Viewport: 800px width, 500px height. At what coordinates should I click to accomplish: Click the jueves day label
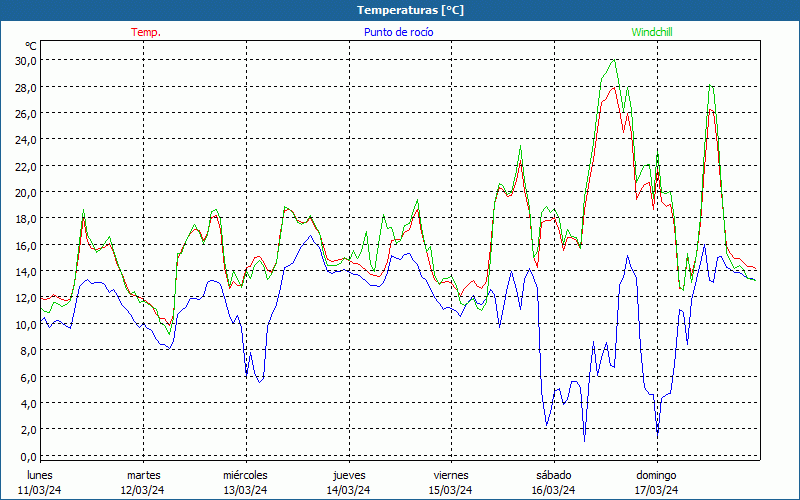(349, 475)
